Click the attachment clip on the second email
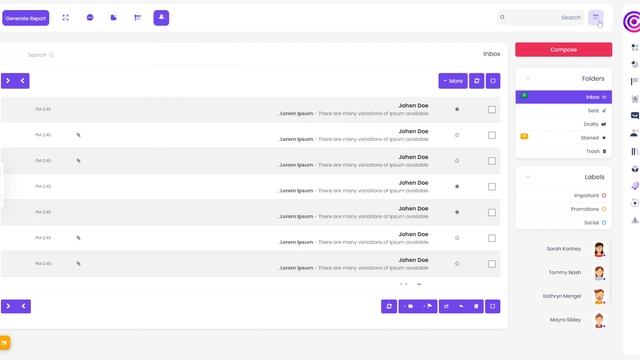The height and width of the screenshot is (360, 640). (x=78, y=135)
